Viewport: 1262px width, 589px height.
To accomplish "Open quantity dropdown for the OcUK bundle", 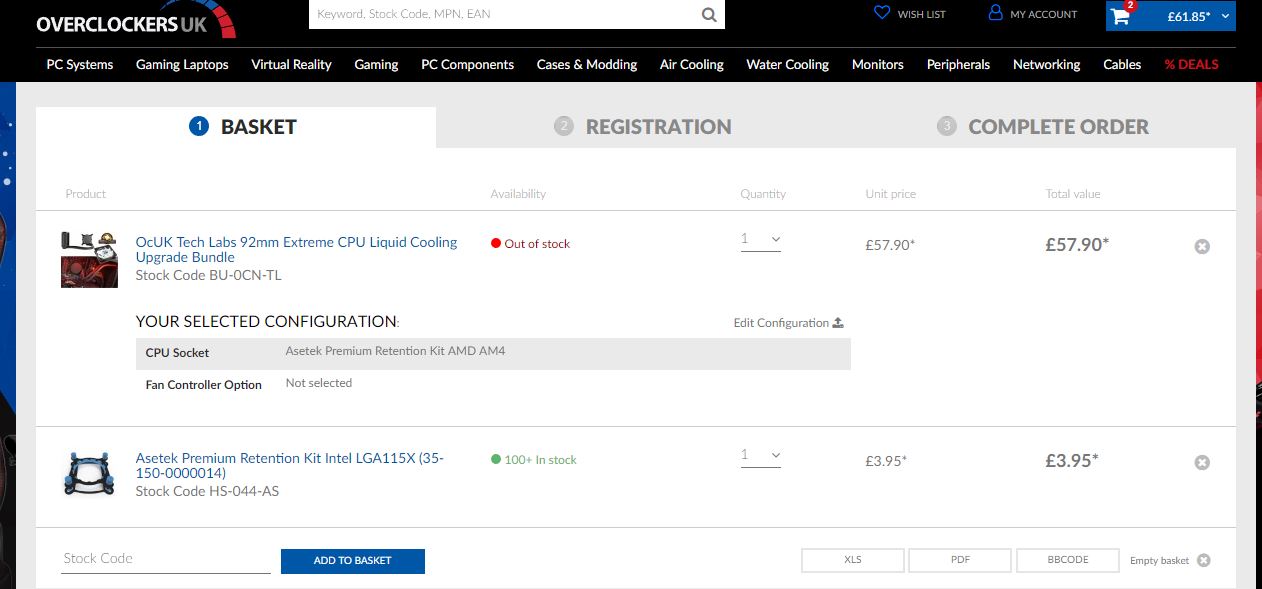I will point(761,240).
